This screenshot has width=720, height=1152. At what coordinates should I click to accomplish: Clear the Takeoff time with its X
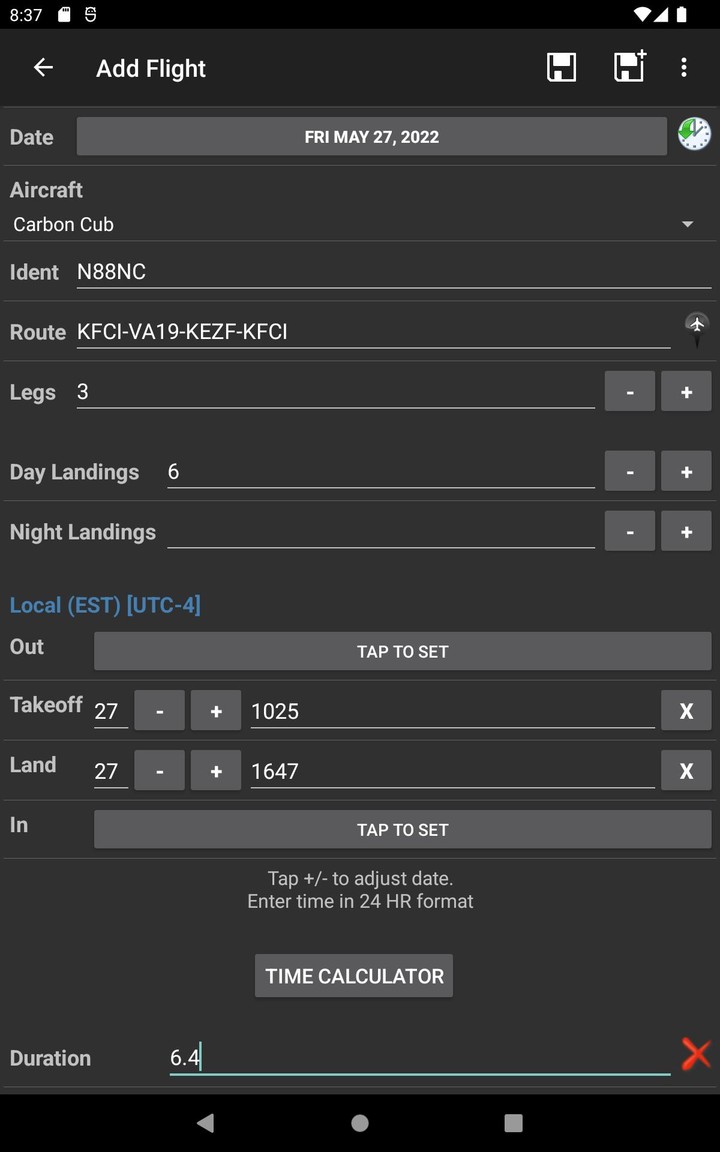tap(686, 710)
